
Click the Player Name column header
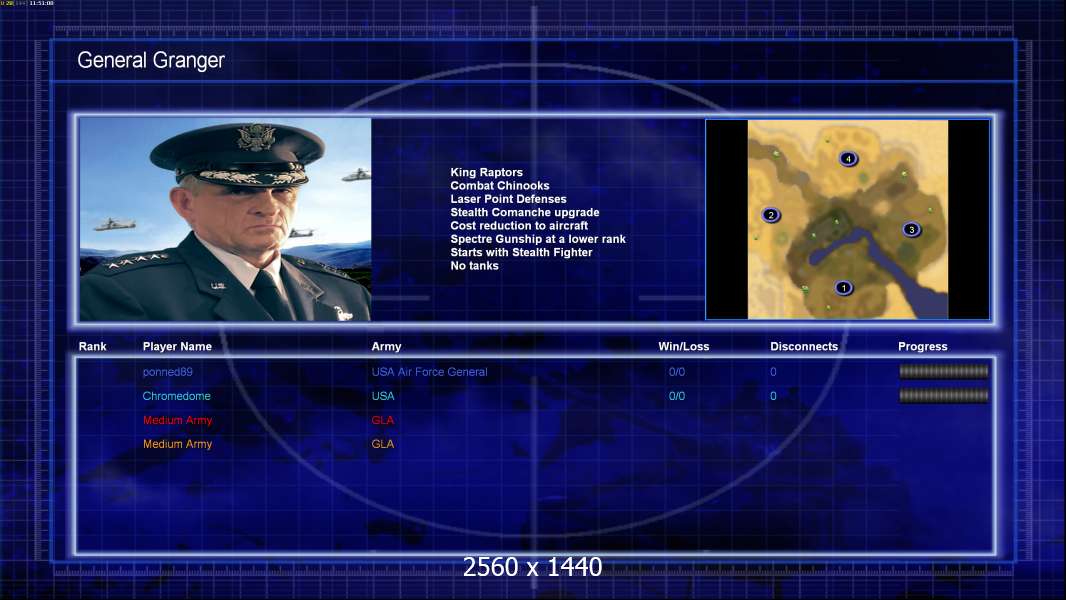(177, 347)
